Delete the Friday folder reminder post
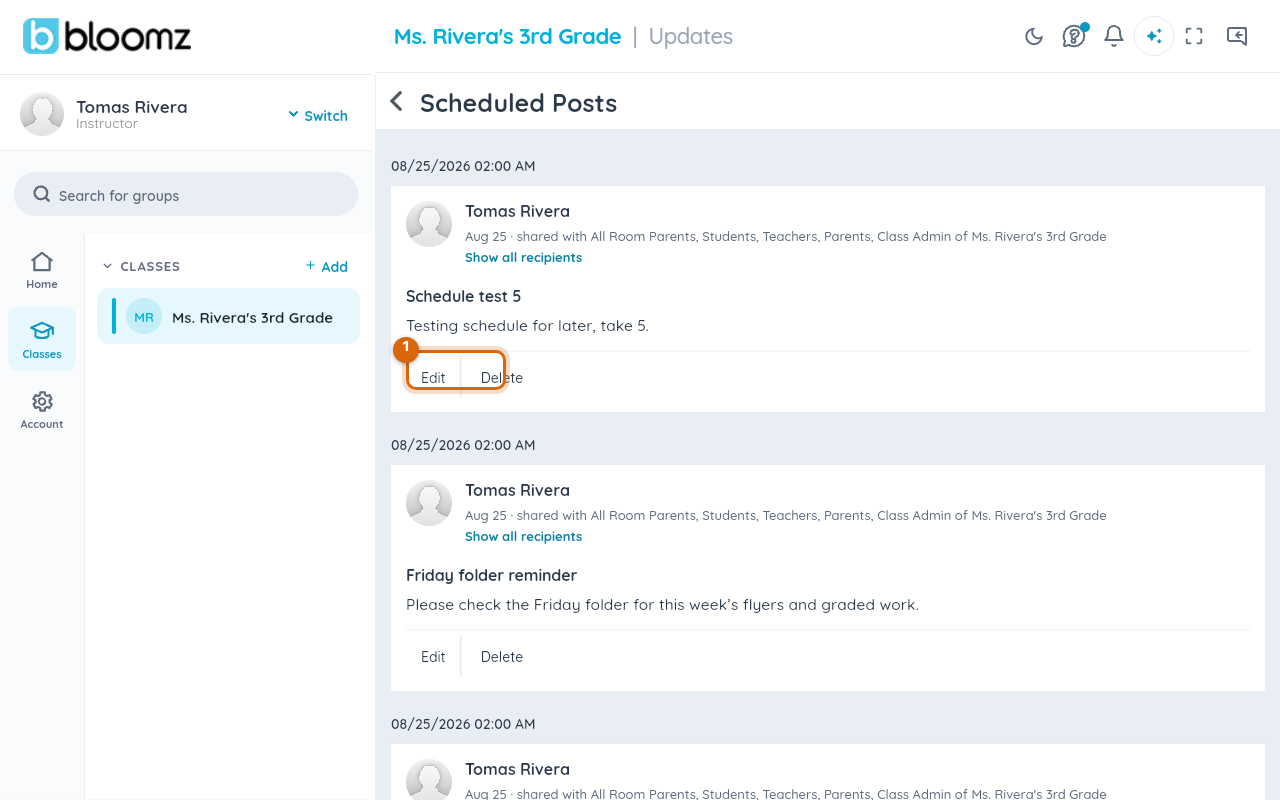 click(x=502, y=656)
